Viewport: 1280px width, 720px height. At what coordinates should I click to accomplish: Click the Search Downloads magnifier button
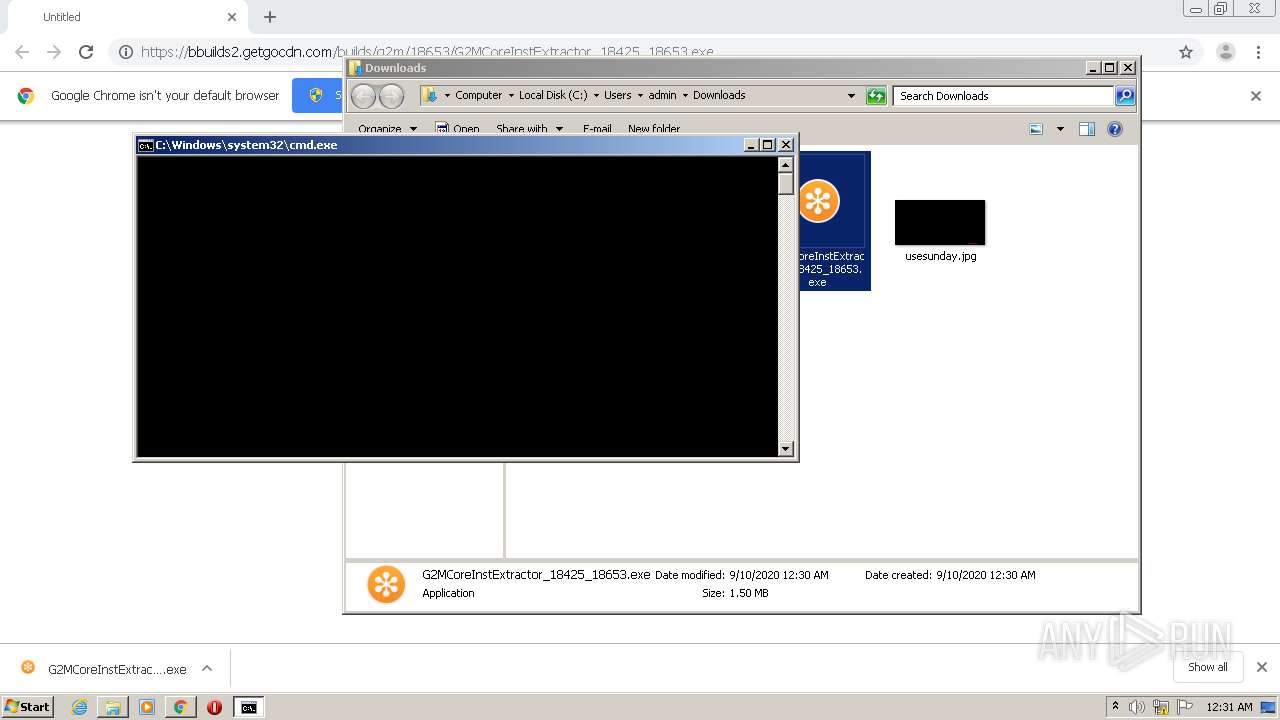pos(1125,96)
